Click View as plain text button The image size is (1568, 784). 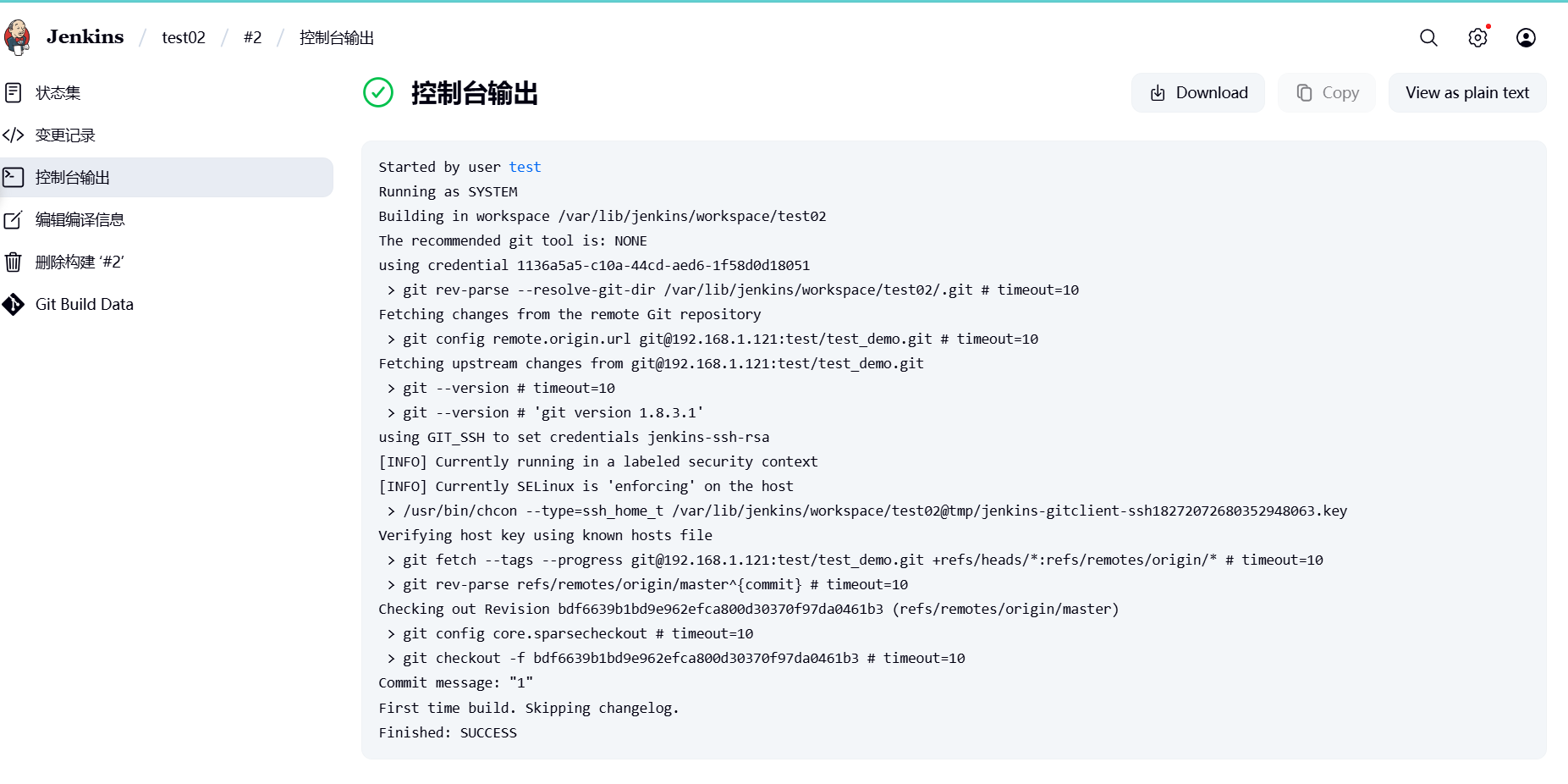[x=1466, y=92]
